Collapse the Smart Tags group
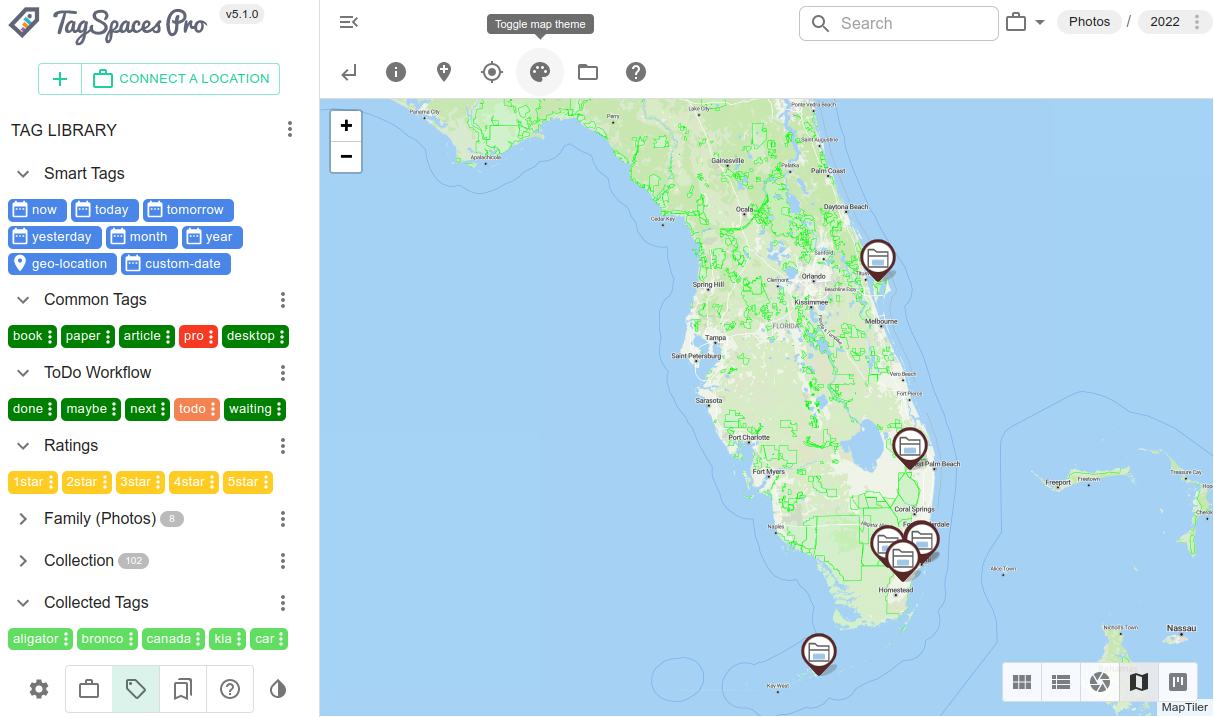 [23, 174]
